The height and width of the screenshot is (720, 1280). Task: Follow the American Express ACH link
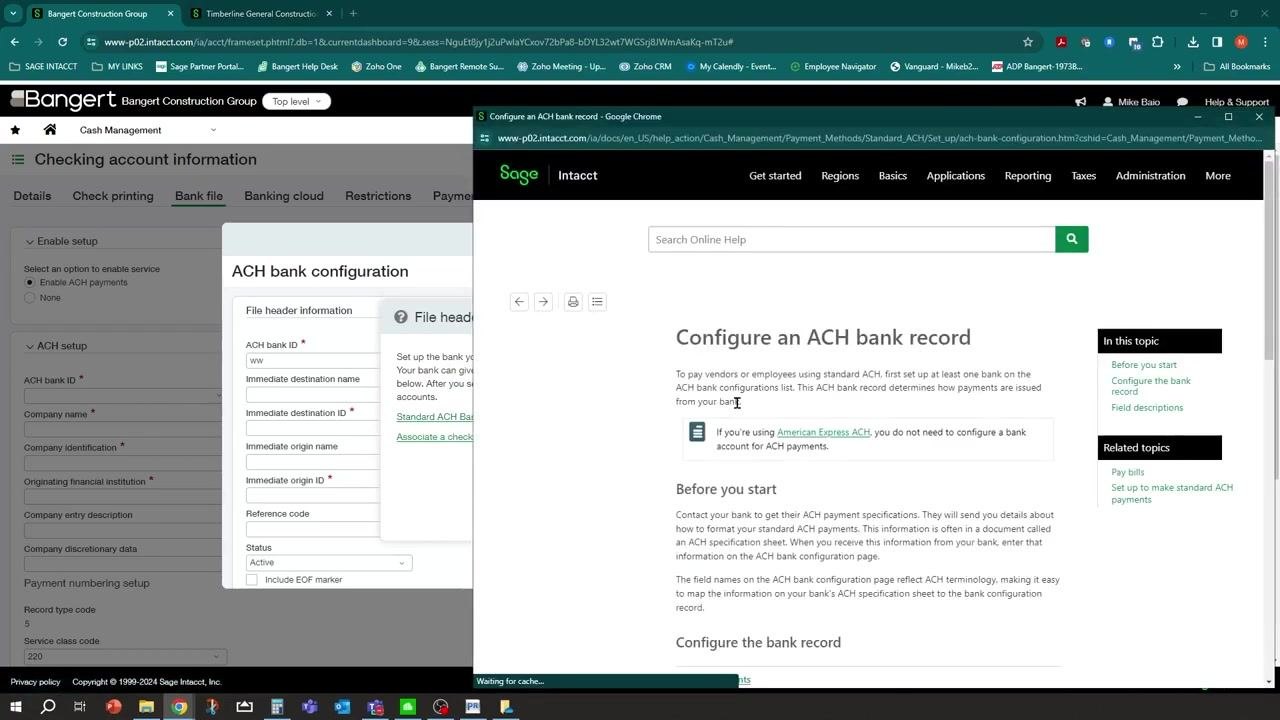coord(823,432)
